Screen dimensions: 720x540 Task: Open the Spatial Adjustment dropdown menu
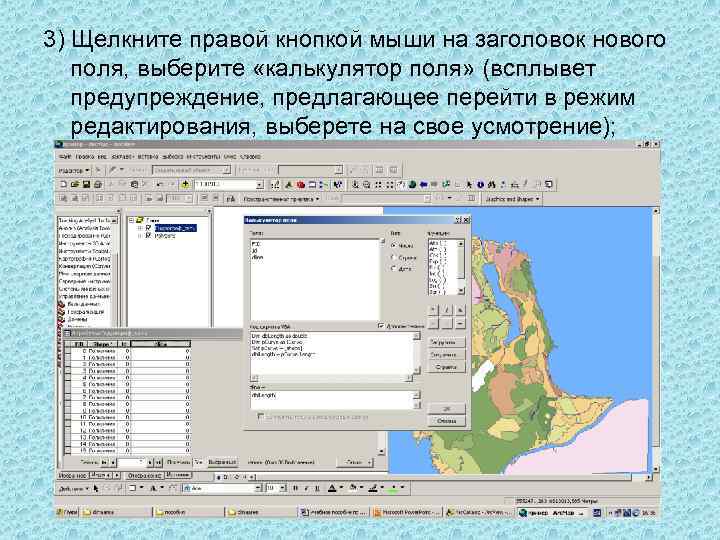point(281,199)
